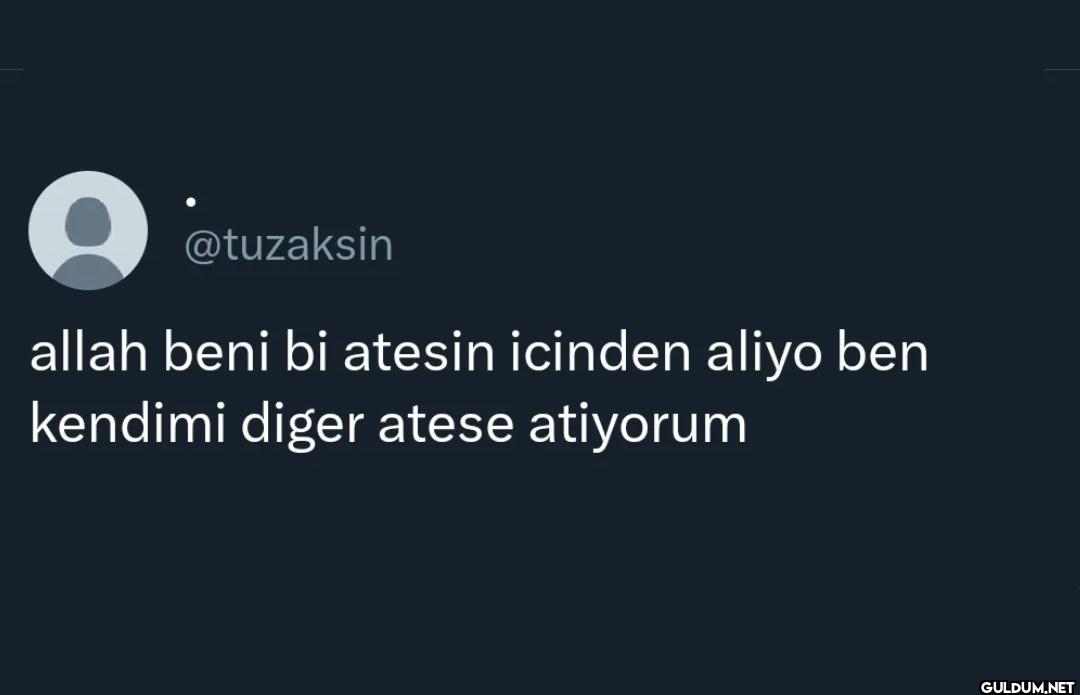Click the word 'aliyo' in the tweet
1080x695 pixels.
point(765,355)
